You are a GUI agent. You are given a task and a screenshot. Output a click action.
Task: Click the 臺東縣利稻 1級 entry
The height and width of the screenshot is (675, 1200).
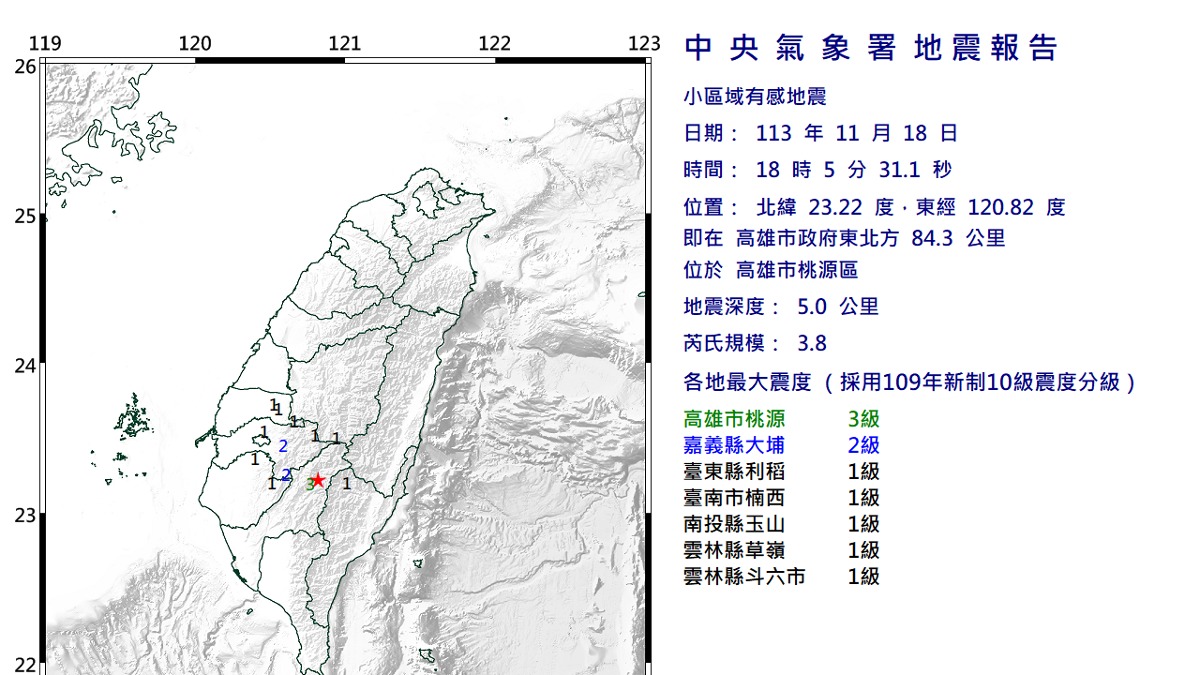point(781,472)
